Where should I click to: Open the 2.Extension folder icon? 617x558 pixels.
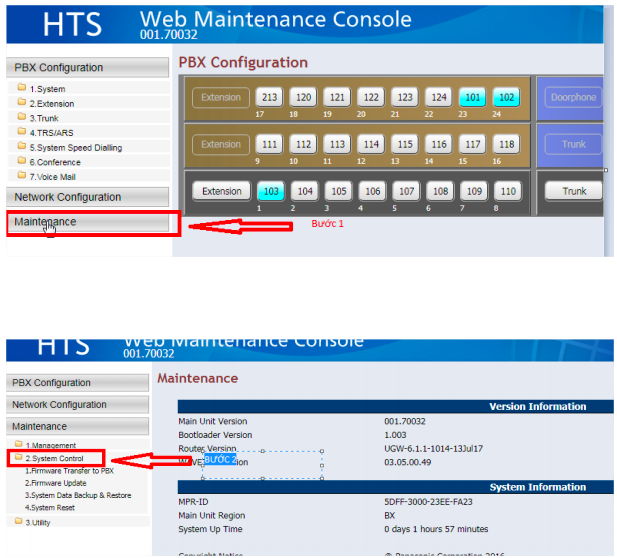(x=22, y=102)
